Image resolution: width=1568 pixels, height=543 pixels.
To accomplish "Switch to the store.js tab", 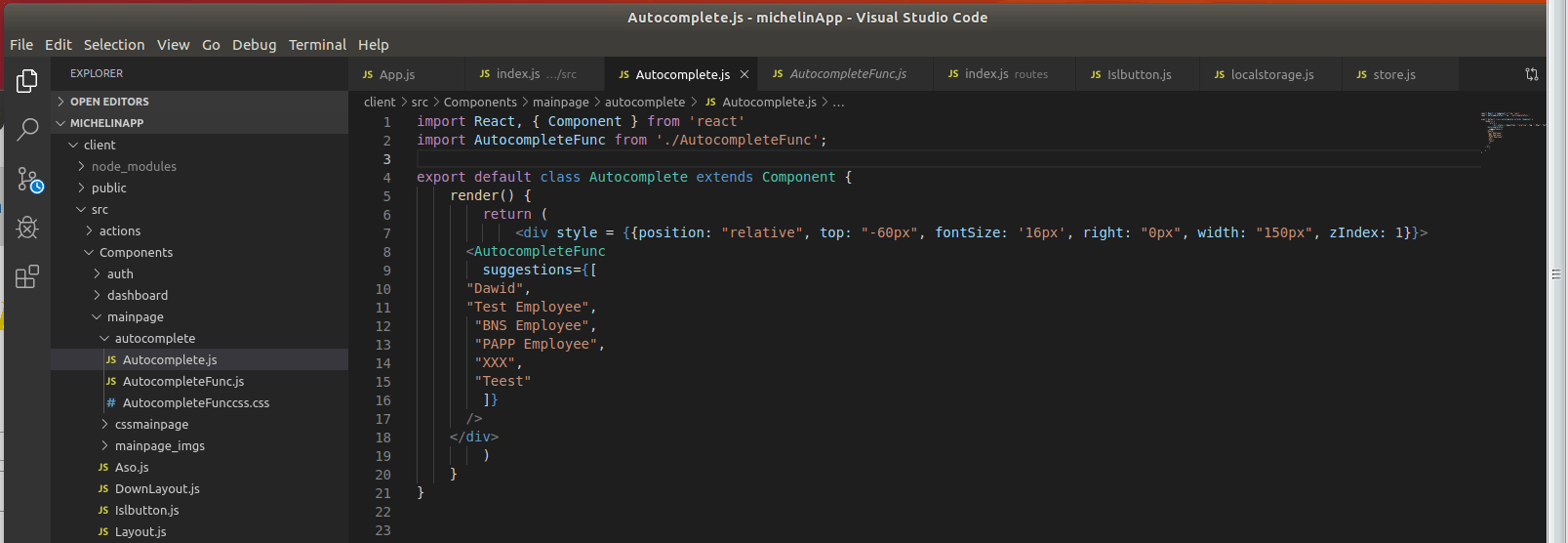I will click(1399, 74).
